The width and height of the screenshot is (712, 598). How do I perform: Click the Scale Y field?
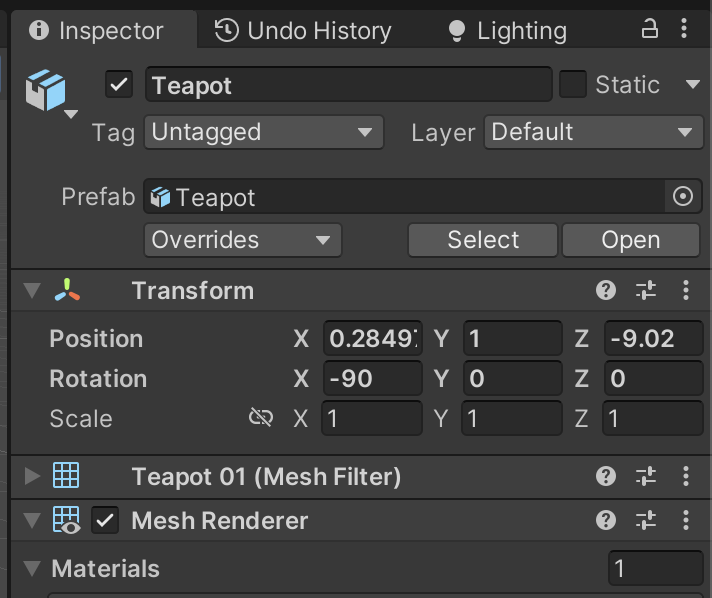pos(512,418)
